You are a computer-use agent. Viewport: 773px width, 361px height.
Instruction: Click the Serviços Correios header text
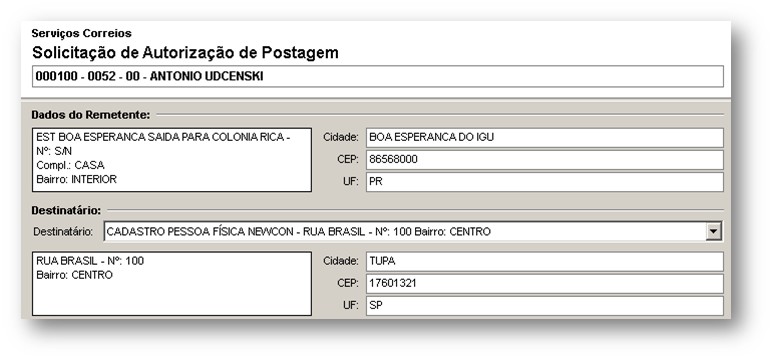coord(81,34)
